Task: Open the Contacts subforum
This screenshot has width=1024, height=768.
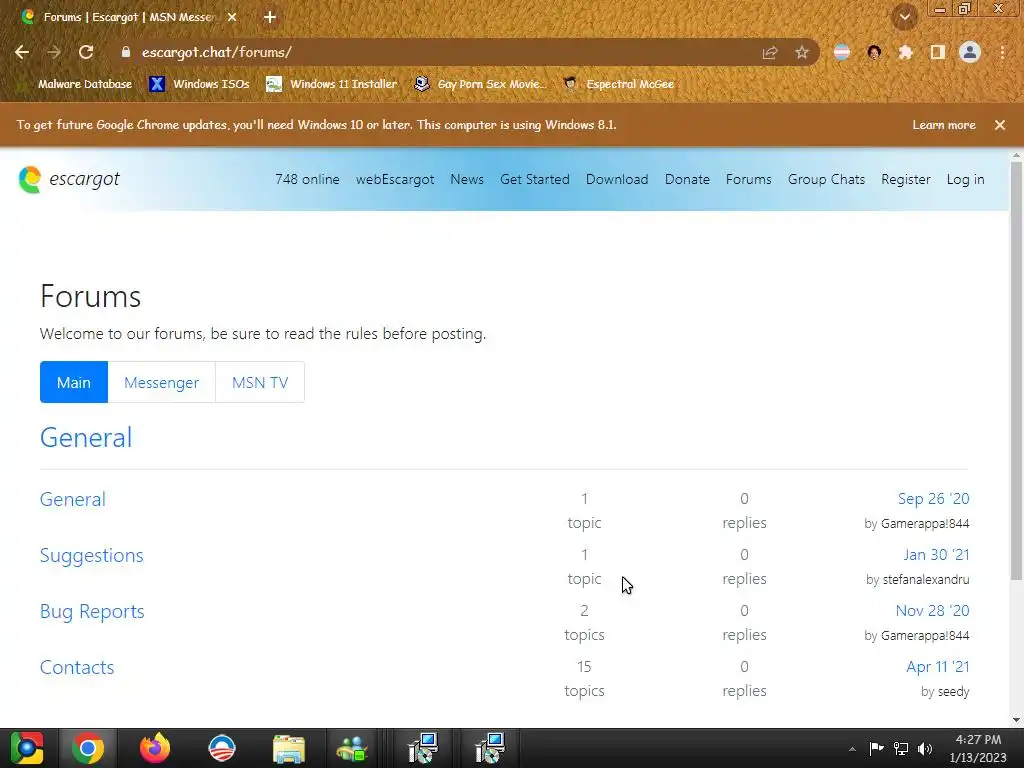Action: [x=77, y=667]
